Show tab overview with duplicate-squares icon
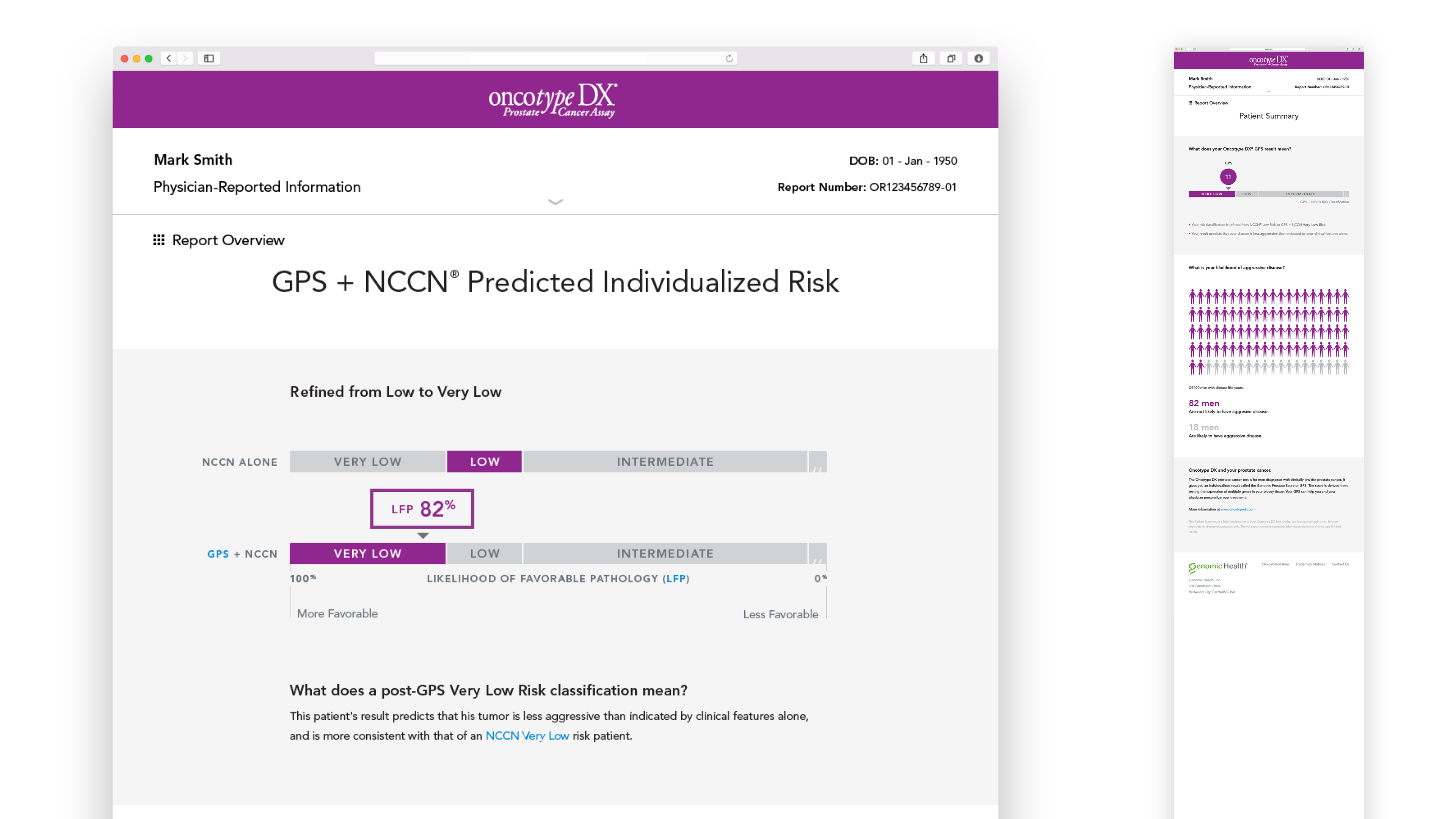This screenshot has width=1456, height=819. [x=951, y=58]
